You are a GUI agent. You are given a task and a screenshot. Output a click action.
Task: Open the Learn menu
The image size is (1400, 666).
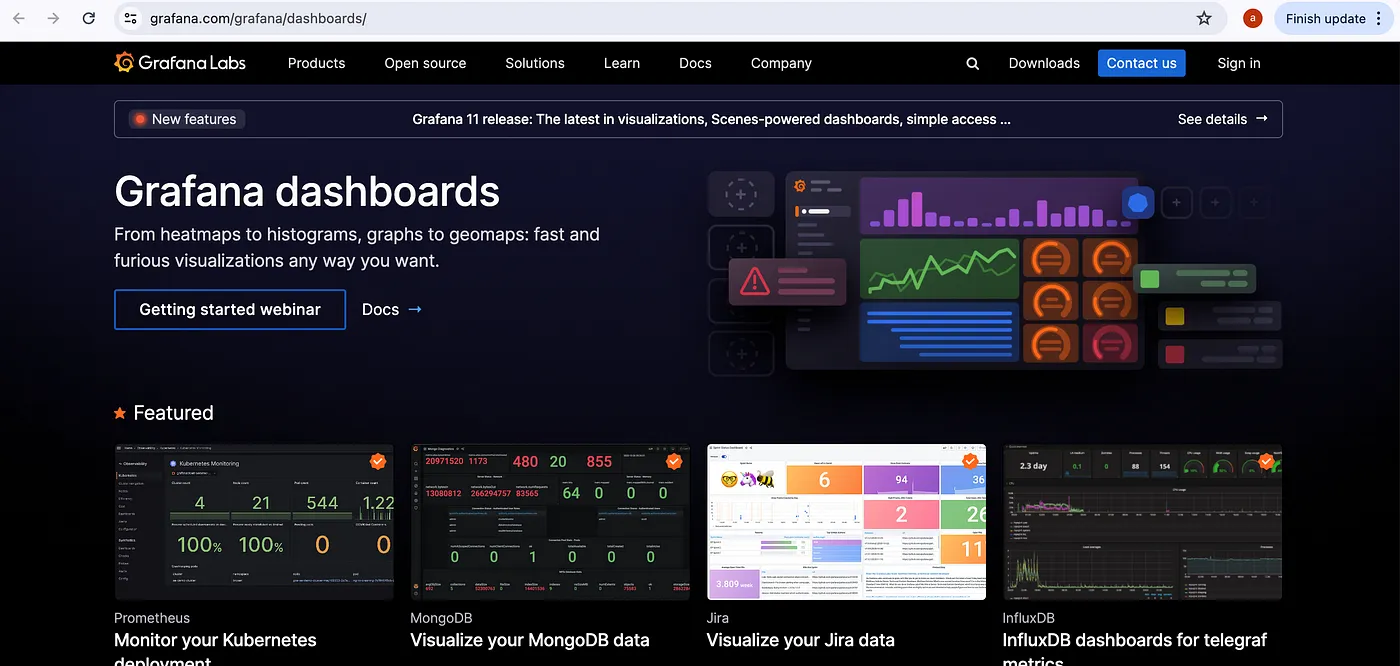click(x=622, y=63)
